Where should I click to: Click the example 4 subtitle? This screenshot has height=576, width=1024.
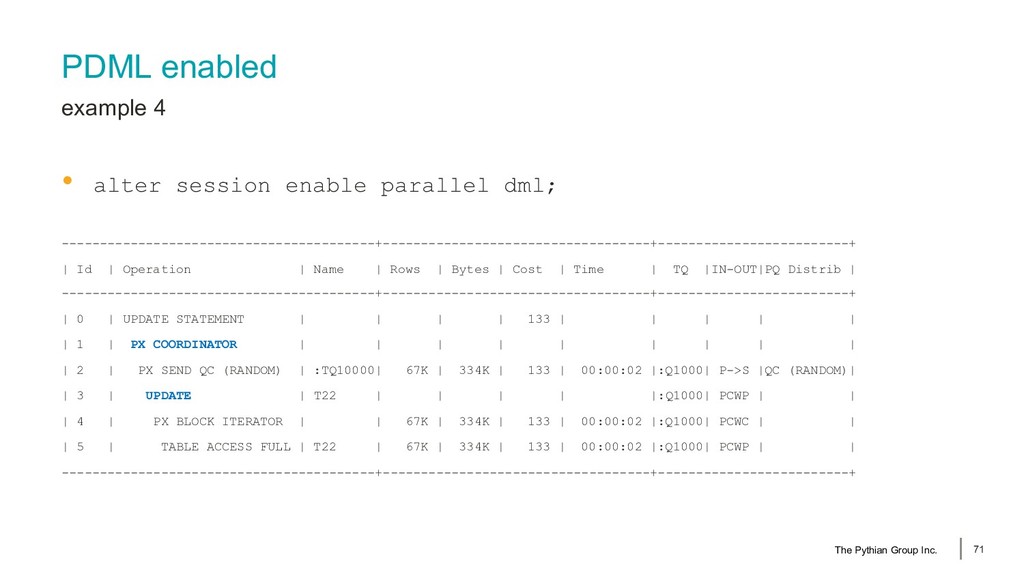click(x=114, y=108)
